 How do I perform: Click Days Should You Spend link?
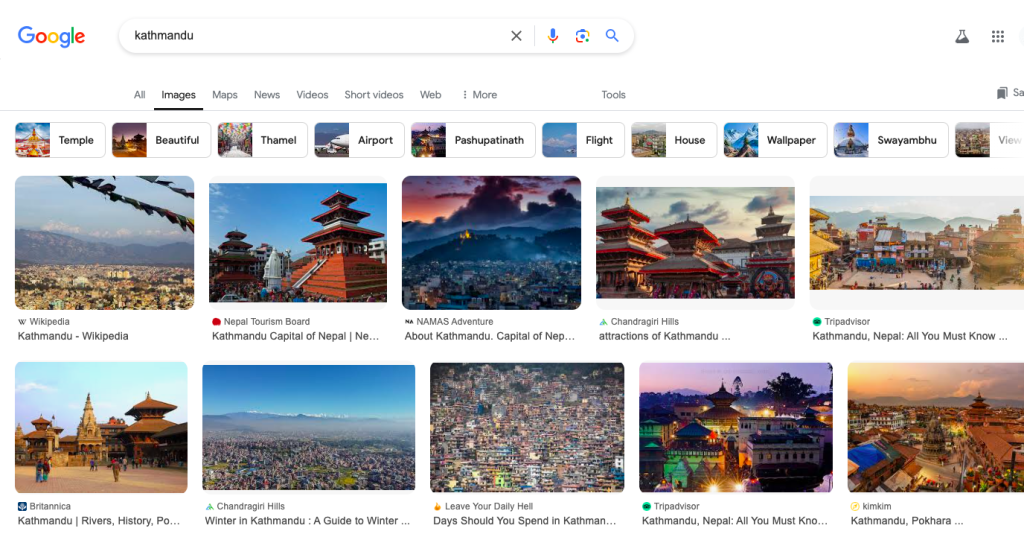[524, 521]
